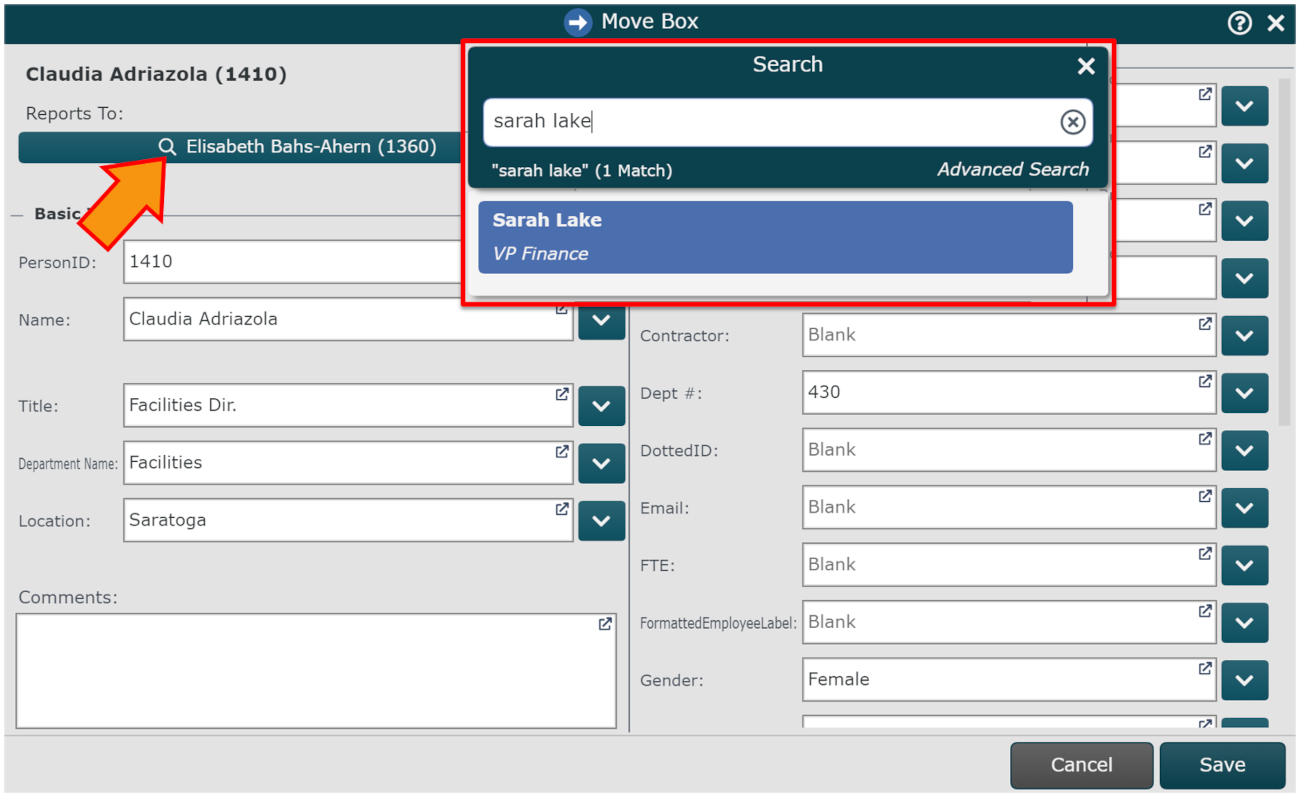The image size is (1300, 797).
Task: Expand the FTE popout icon
Action: tap(1205, 553)
